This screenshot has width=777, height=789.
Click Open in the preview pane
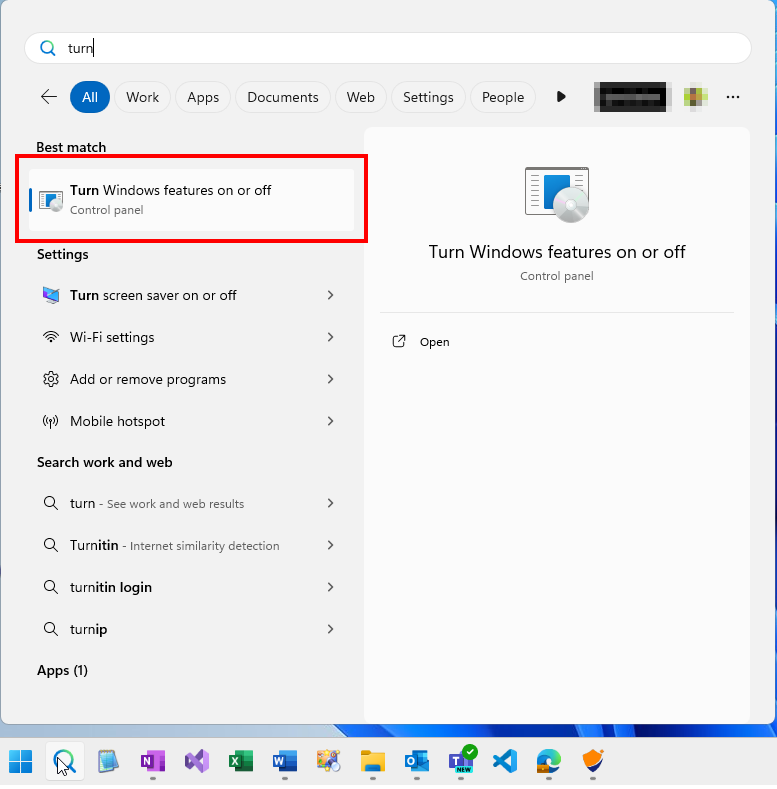[x=434, y=342]
